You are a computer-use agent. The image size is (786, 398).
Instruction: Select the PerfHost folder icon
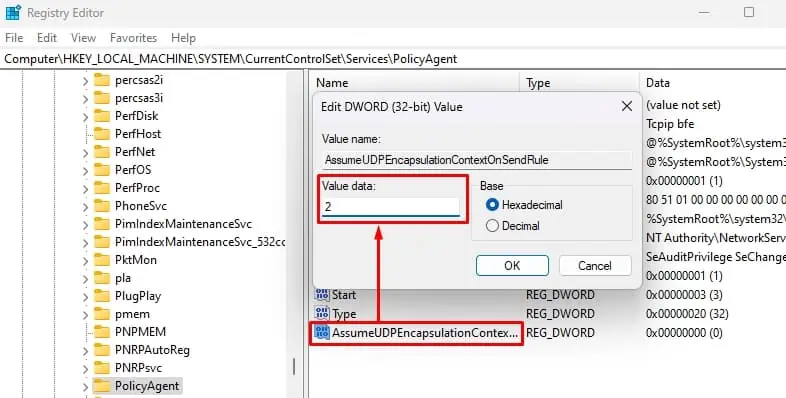tap(102, 134)
